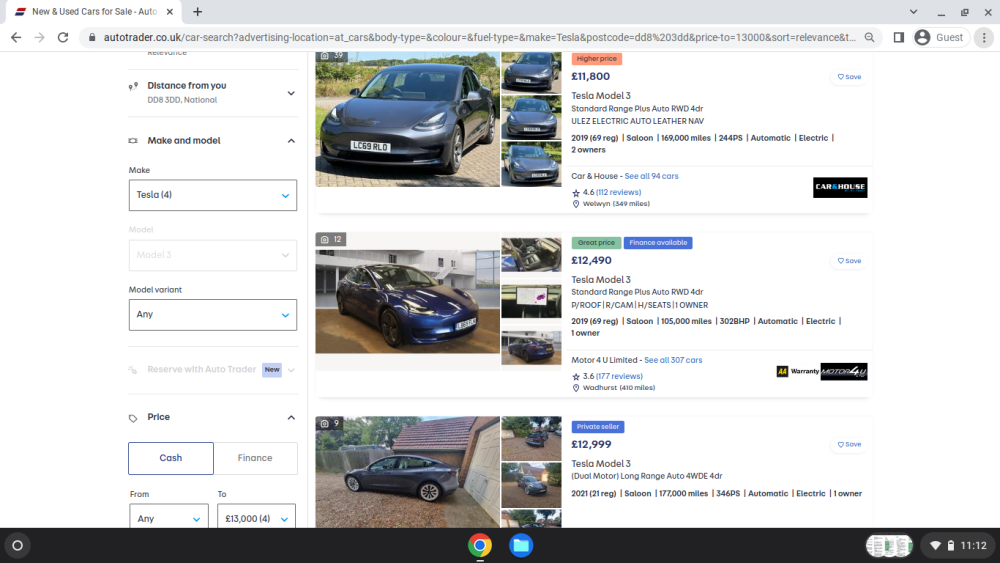Screen dimensions: 1000x563
Task: Open the Files app in shelf
Action: pos(521,546)
